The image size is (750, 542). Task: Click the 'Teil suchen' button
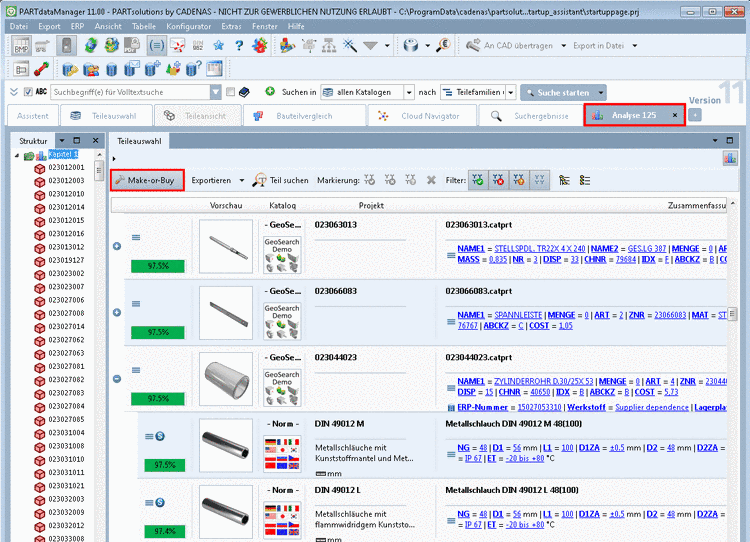click(280, 180)
